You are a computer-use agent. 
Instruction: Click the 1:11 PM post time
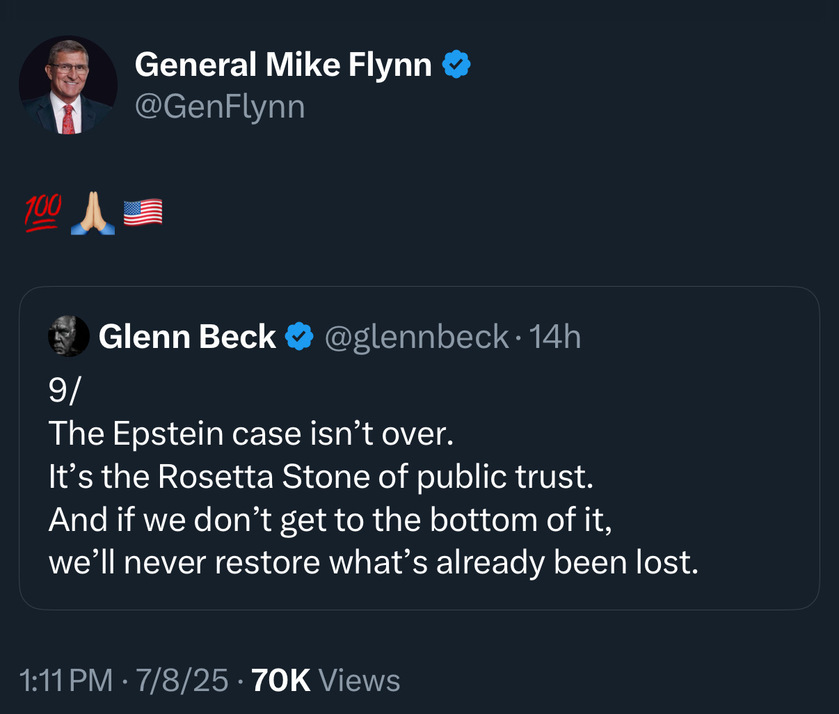click(x=66, y=680)
